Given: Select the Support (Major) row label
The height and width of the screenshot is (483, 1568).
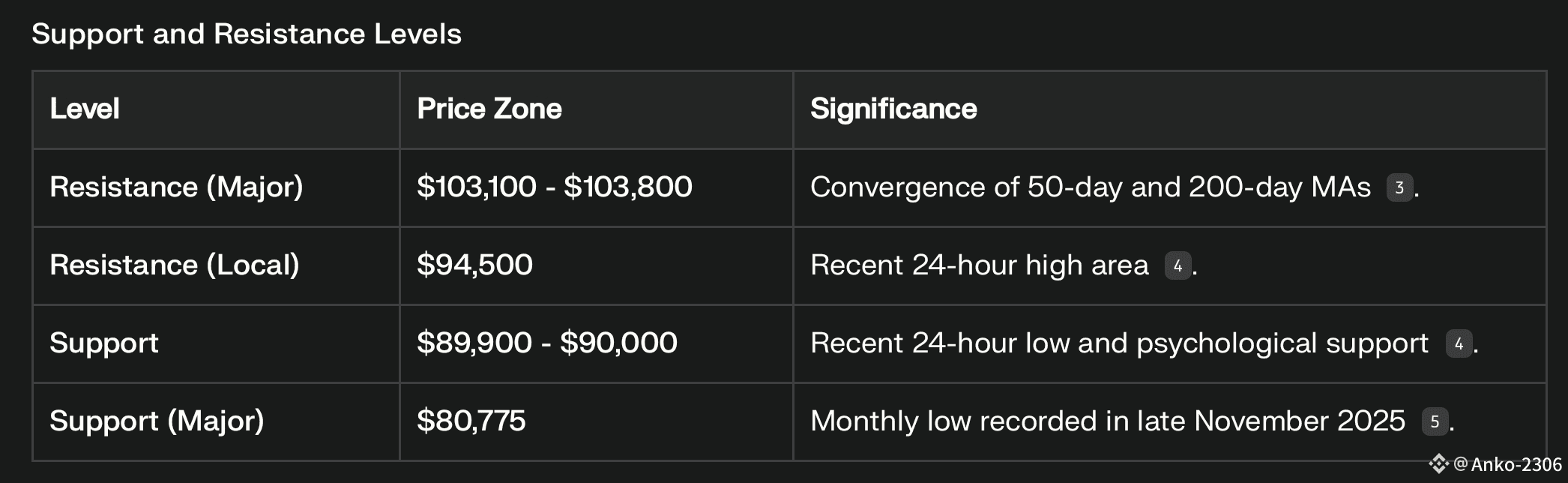Looking at the screenshot, I should click(x=157, y=421).
